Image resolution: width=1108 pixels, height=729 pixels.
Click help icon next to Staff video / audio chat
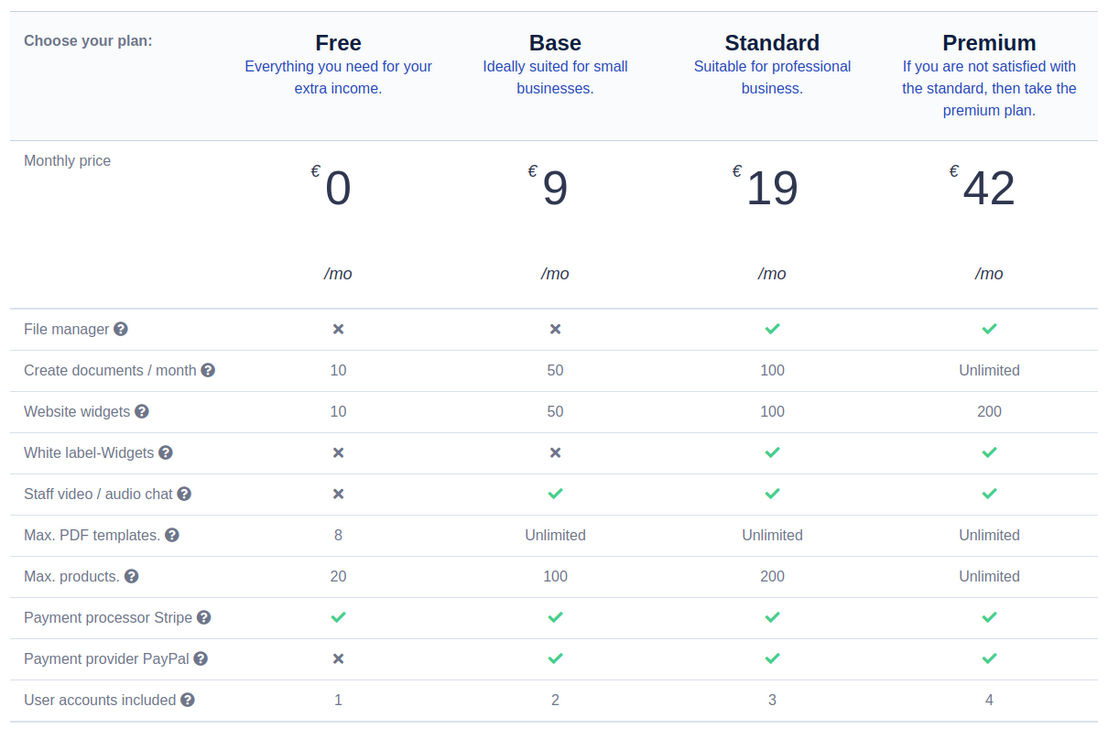[x=184, y=494]
